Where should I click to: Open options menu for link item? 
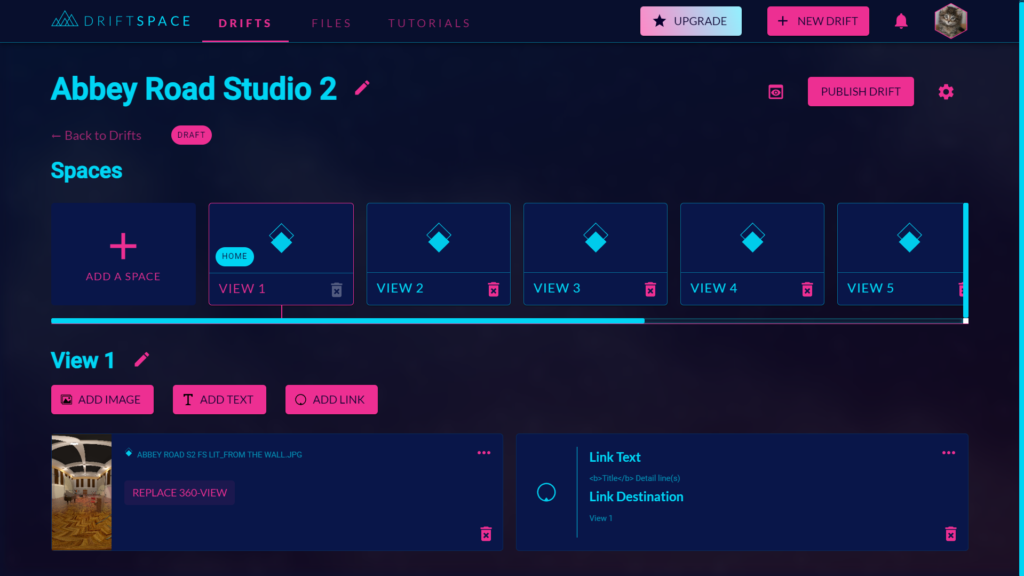[949, 453]
